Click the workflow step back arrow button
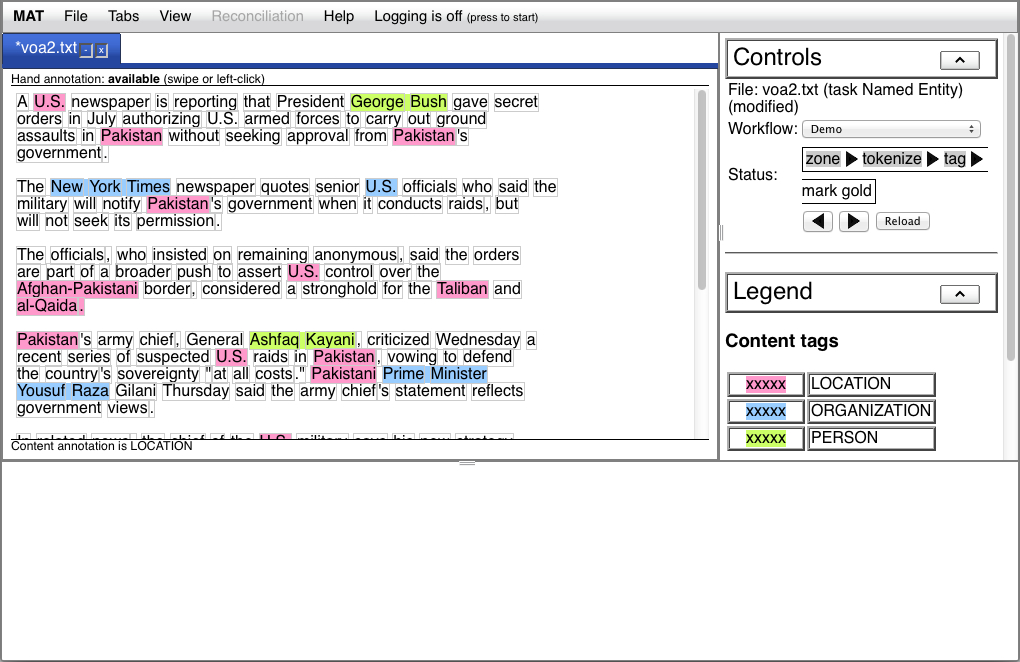This screenshot has width=1020, height=662. (818, 221)
